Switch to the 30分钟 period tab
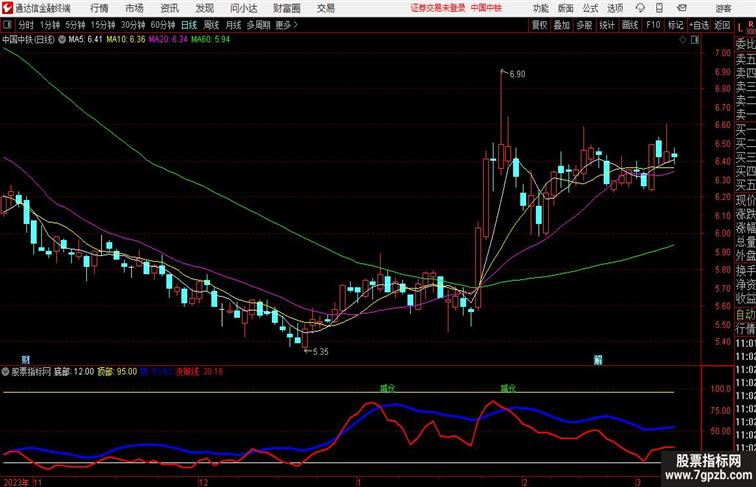The height and width of the screenshot is (487, 756). (x=133, y=25)
